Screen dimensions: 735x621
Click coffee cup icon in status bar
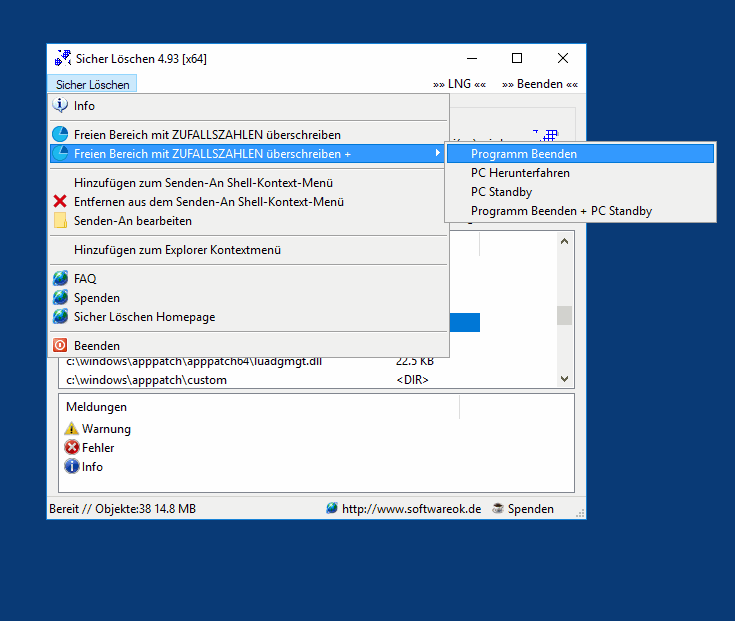498,508
